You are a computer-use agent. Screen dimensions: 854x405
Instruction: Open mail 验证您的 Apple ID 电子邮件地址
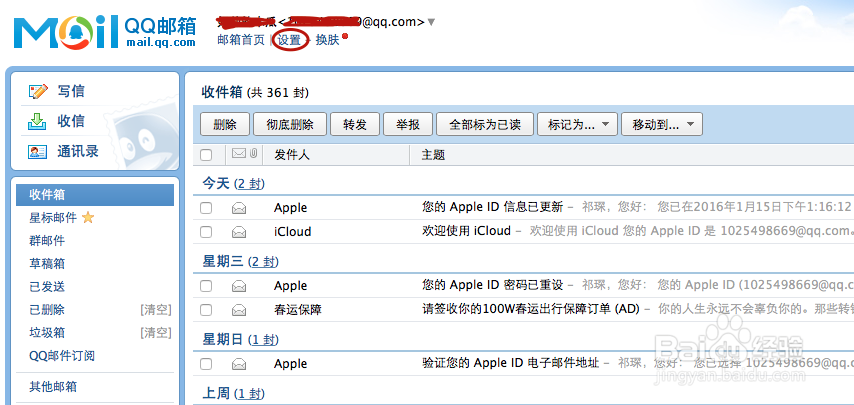click(511, 363)
